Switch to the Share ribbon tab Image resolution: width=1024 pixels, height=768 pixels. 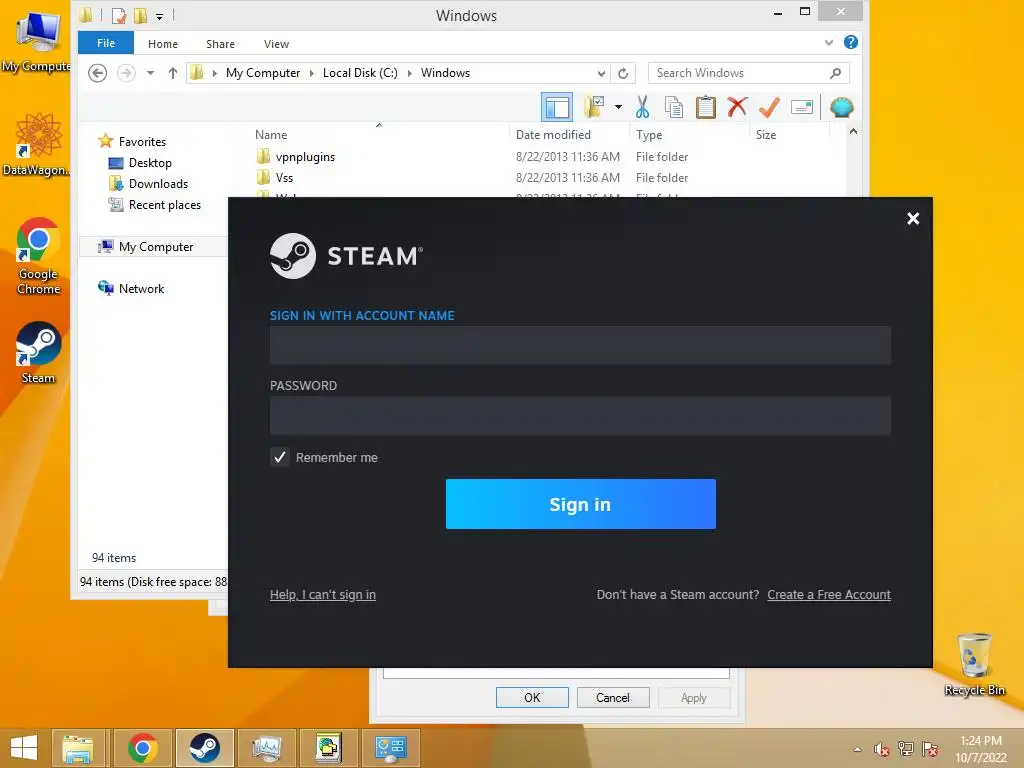(220, 44)
